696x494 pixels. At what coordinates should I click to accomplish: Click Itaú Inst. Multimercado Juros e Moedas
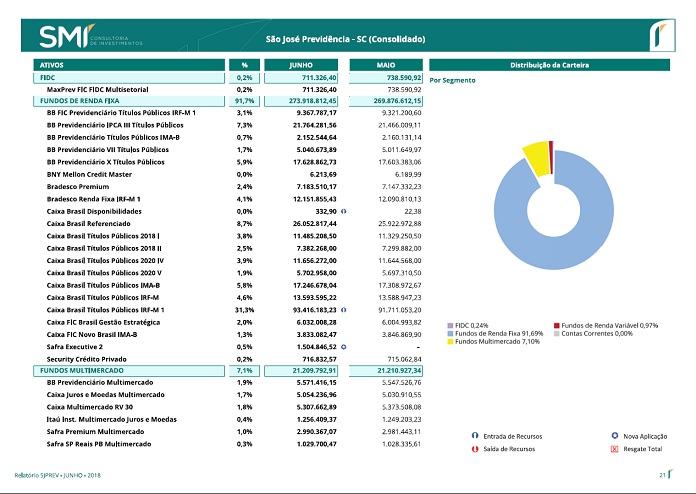[112, 419]
